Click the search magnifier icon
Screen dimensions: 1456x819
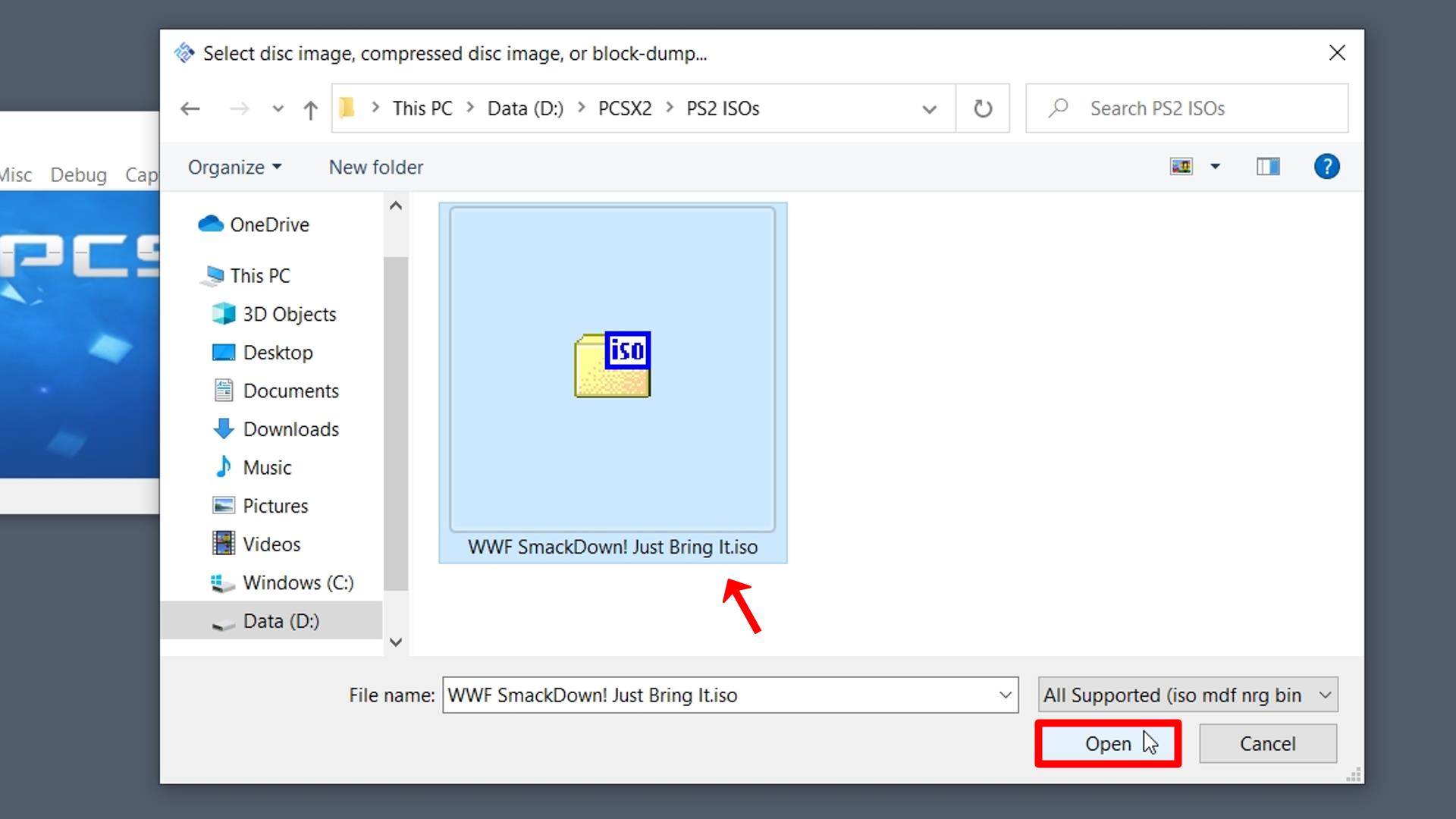point(1059,108)
